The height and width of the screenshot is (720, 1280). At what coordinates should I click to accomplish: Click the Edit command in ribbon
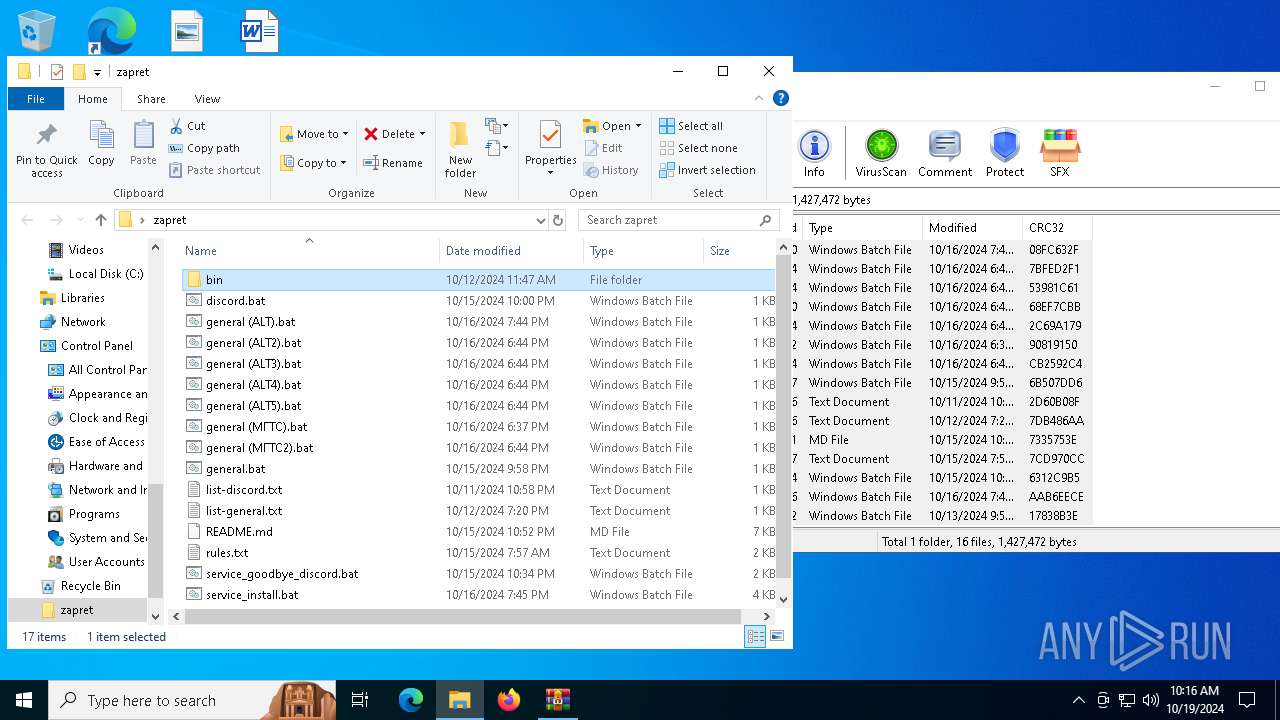pyautogui.click(x=602, y=148)
